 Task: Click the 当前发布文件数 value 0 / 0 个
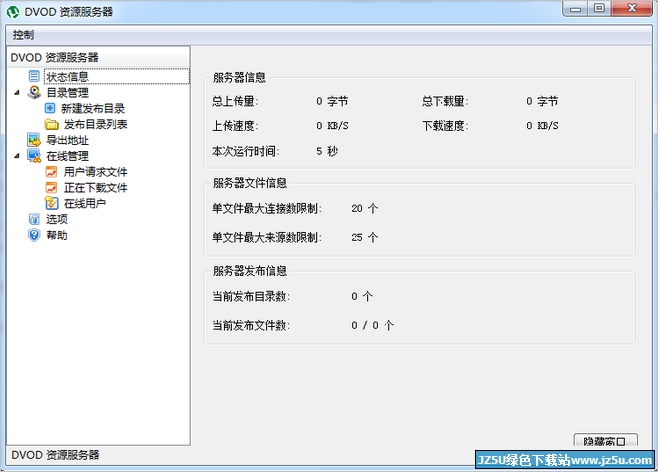click(x=373, y=325)
